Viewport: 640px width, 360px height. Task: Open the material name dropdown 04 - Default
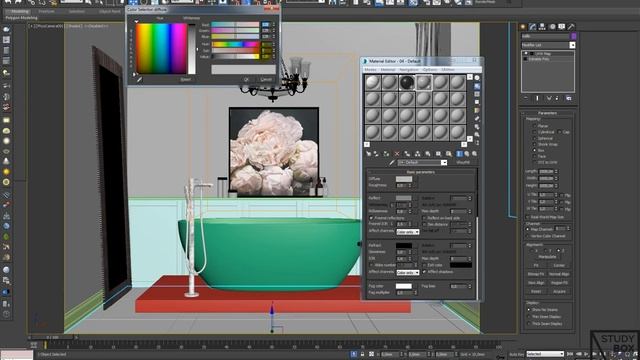444,162
